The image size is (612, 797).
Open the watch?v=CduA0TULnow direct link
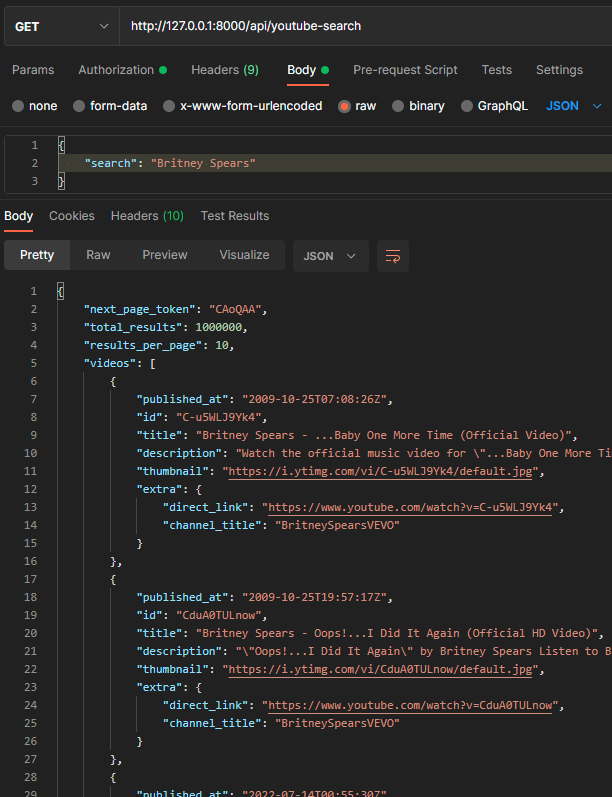pos(410,706)
